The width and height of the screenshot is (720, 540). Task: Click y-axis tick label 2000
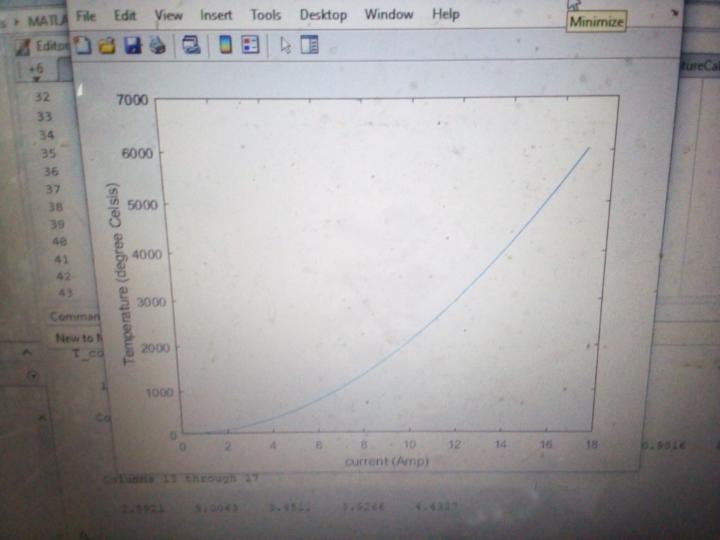coord(155,348)
